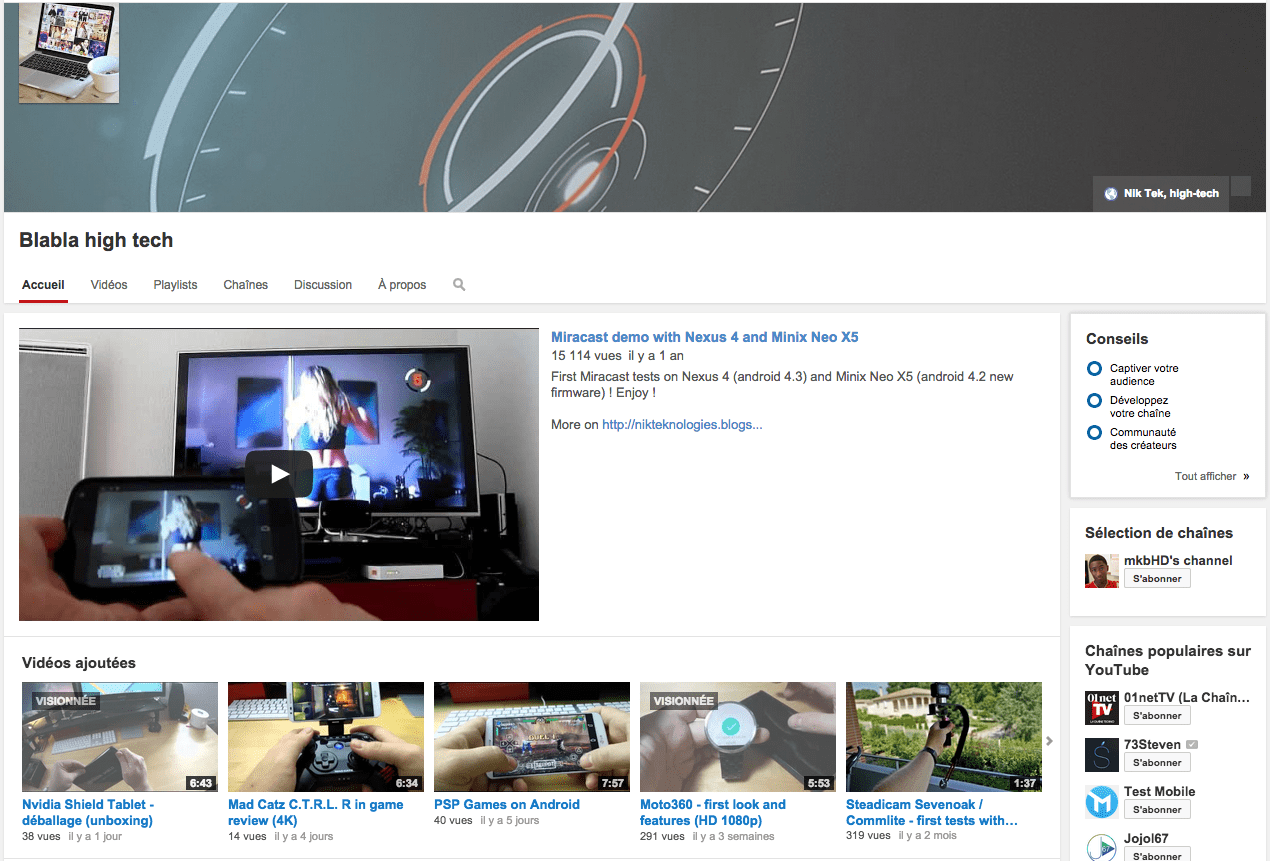Open Mad Catz C.T.R.L. R video thumbnail
The height and width of the screenshot is (861, 1270).
pyautogui.click(x=326, y=737)
